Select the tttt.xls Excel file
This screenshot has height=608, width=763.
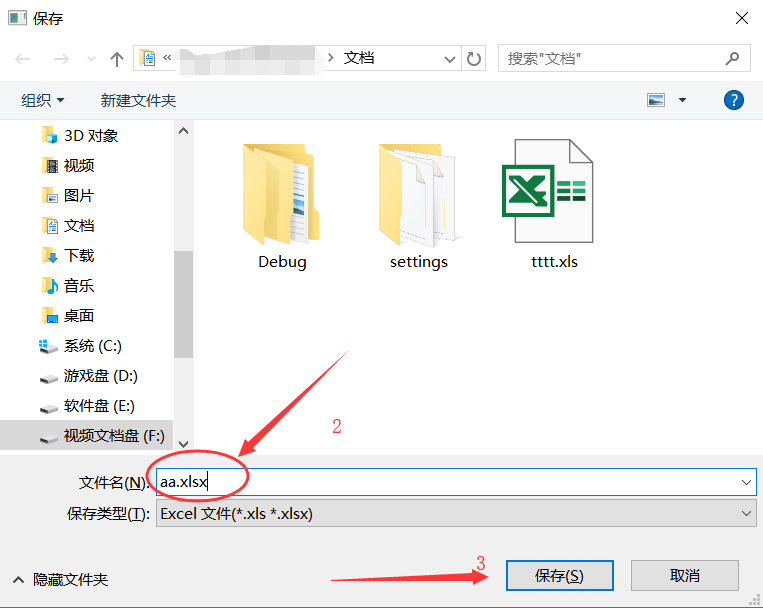click(547, 191)
